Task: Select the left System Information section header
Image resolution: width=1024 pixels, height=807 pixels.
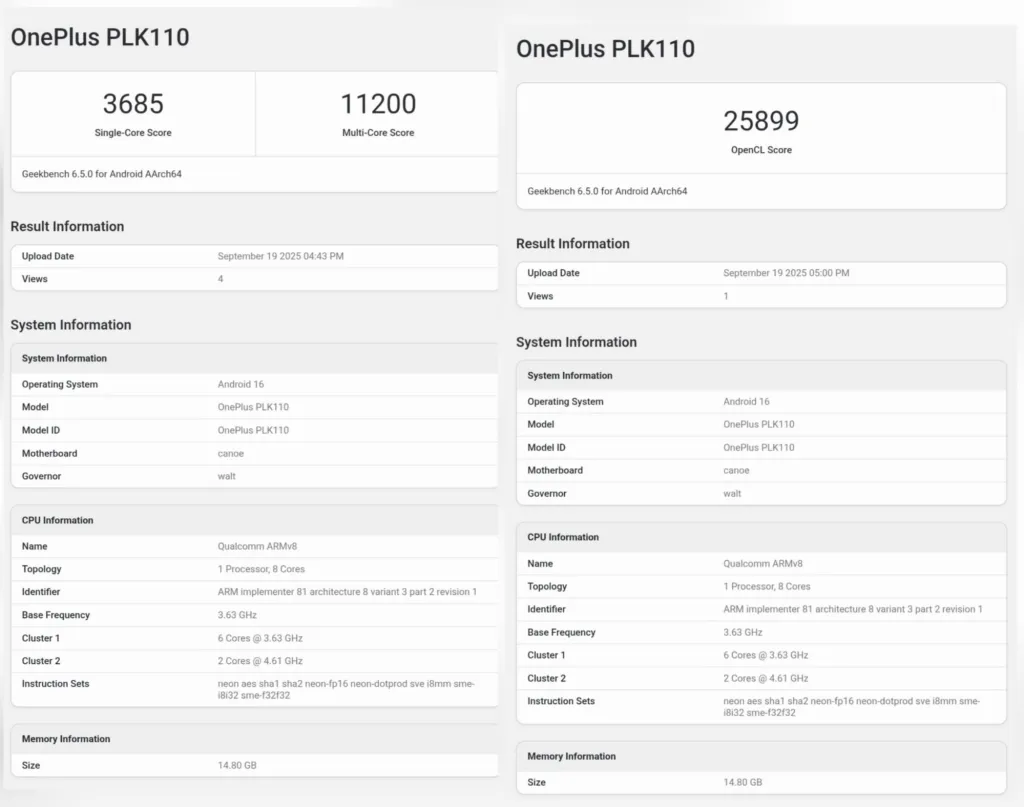Action: tap(64, 358)
